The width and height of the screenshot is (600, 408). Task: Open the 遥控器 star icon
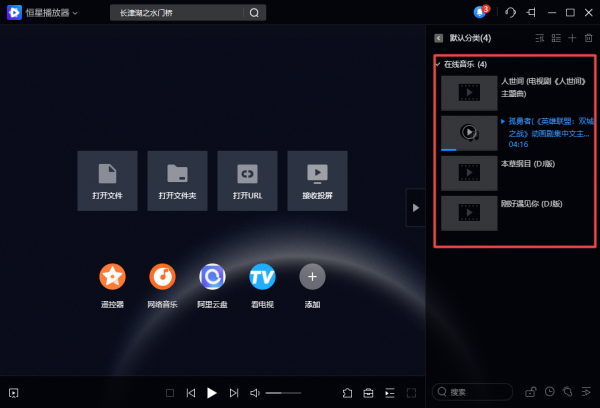point(112,276)
